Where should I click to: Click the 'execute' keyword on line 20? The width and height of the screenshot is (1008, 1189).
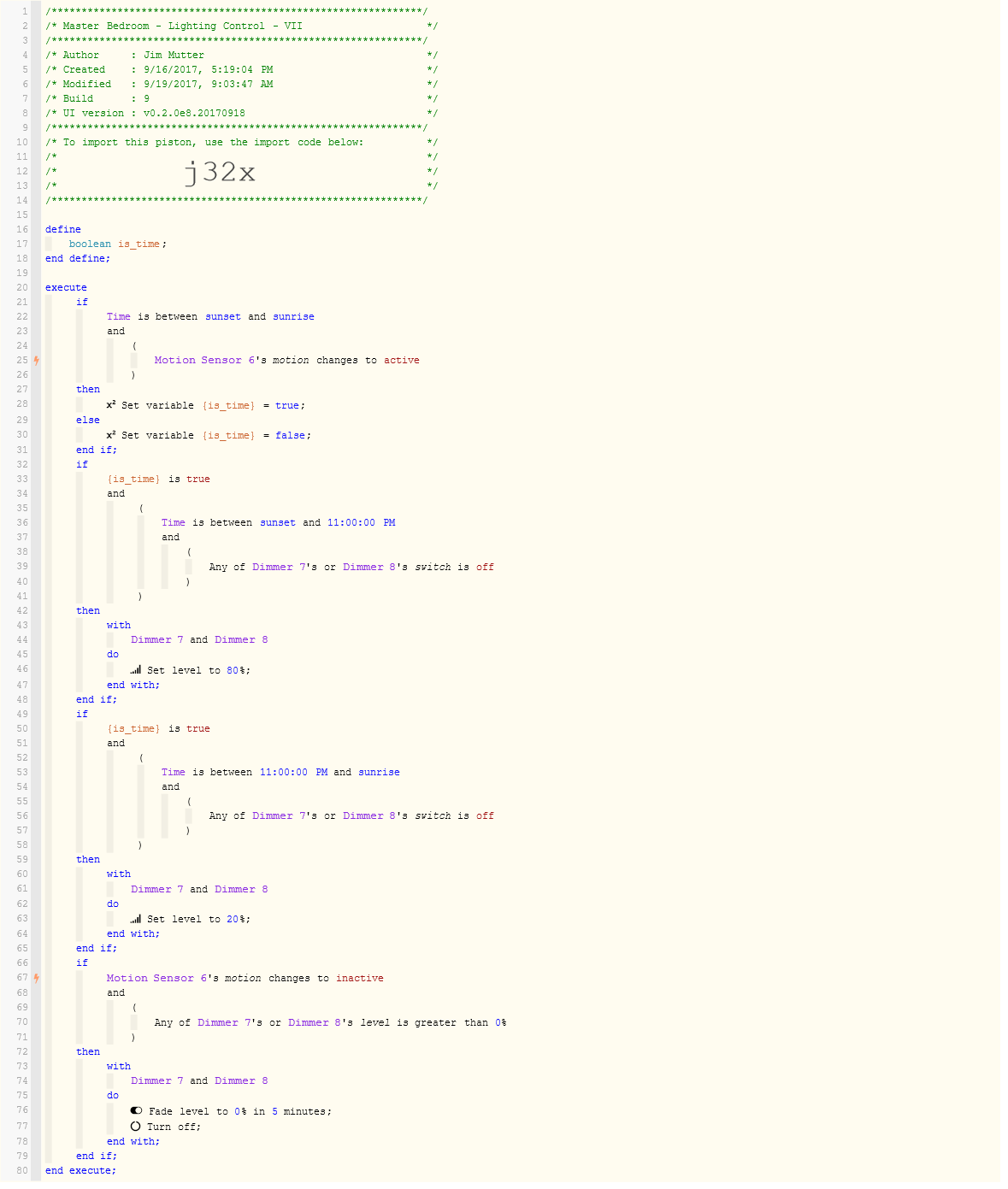coord(66,287)
